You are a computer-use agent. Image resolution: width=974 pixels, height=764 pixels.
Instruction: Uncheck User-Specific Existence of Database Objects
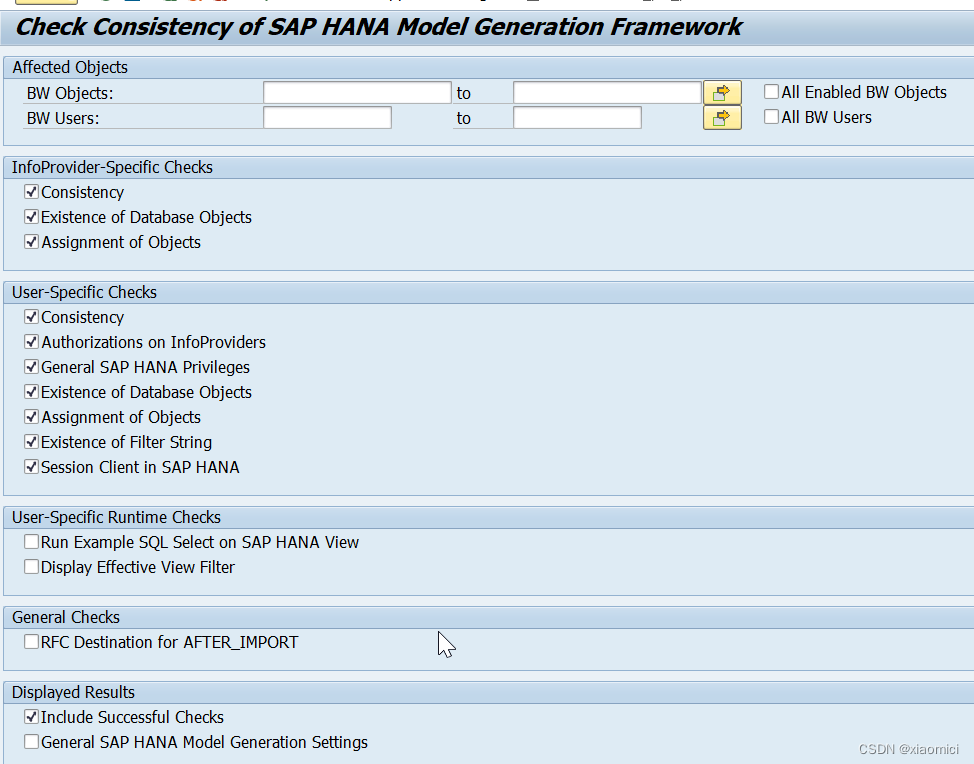point(31,392)
